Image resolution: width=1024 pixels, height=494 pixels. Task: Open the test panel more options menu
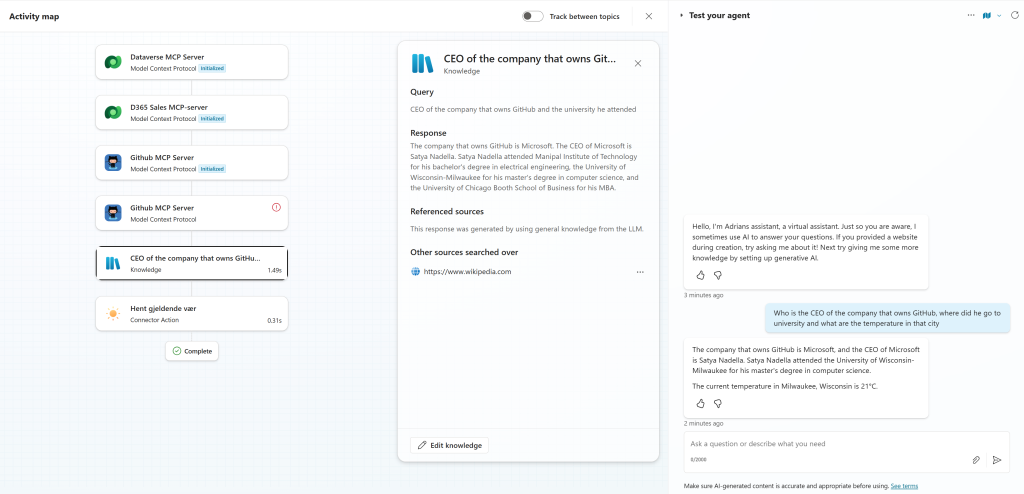point(970,16)
